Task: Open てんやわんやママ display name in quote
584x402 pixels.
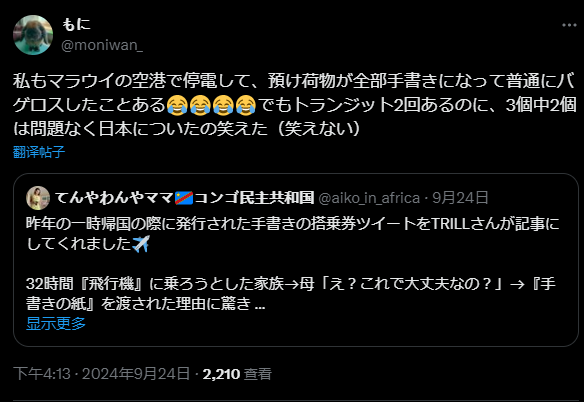Action: coord(114,198)
